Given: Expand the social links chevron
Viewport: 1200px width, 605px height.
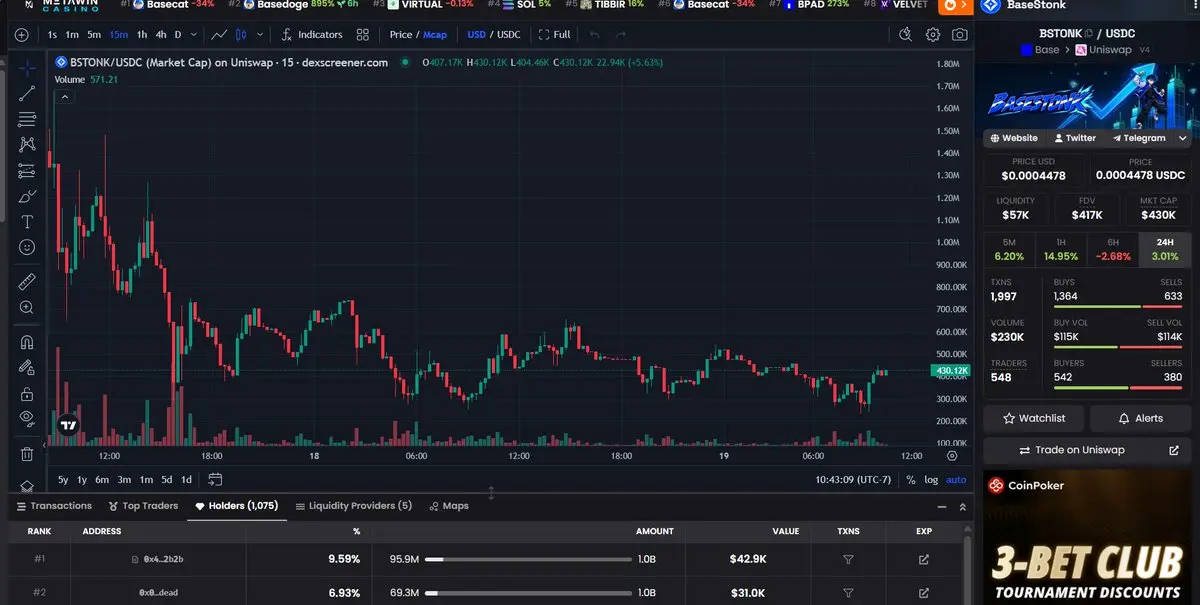Looking at the screenshot, I should click(1181, 138).
